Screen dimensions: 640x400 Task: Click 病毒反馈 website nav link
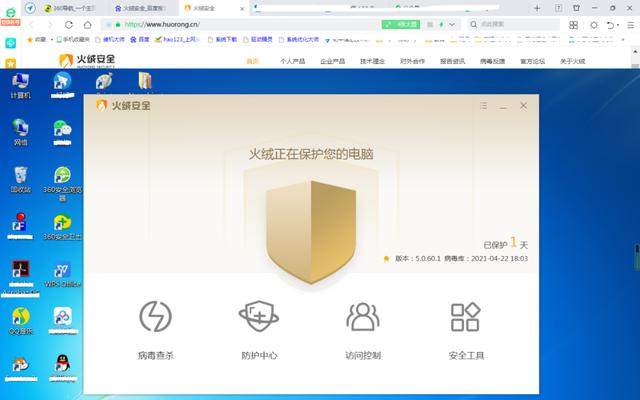[x=492, y=61]
